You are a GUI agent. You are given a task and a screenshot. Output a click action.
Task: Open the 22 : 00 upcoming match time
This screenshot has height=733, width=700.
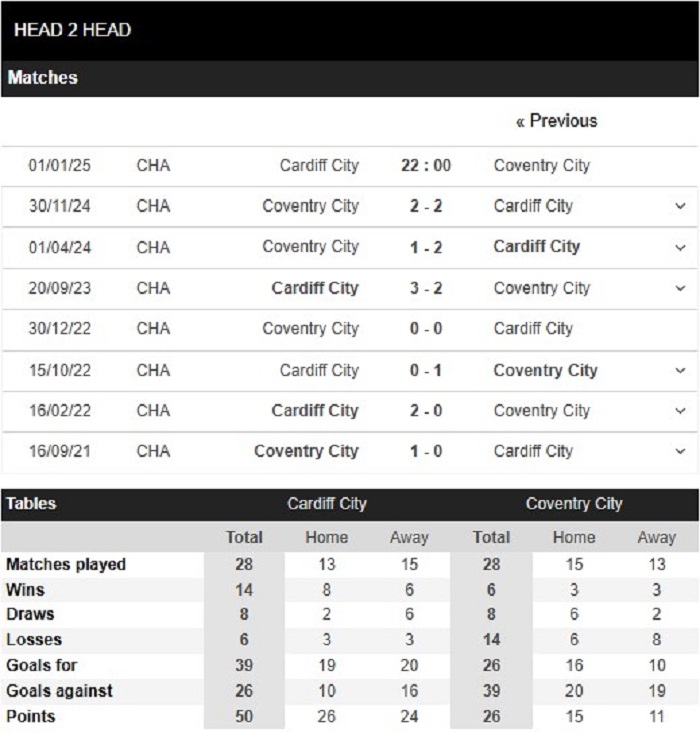point(426,165)
